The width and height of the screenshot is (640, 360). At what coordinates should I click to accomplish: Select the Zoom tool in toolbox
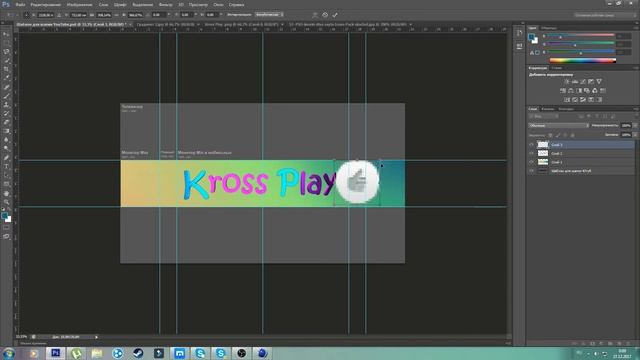point(6,202)
